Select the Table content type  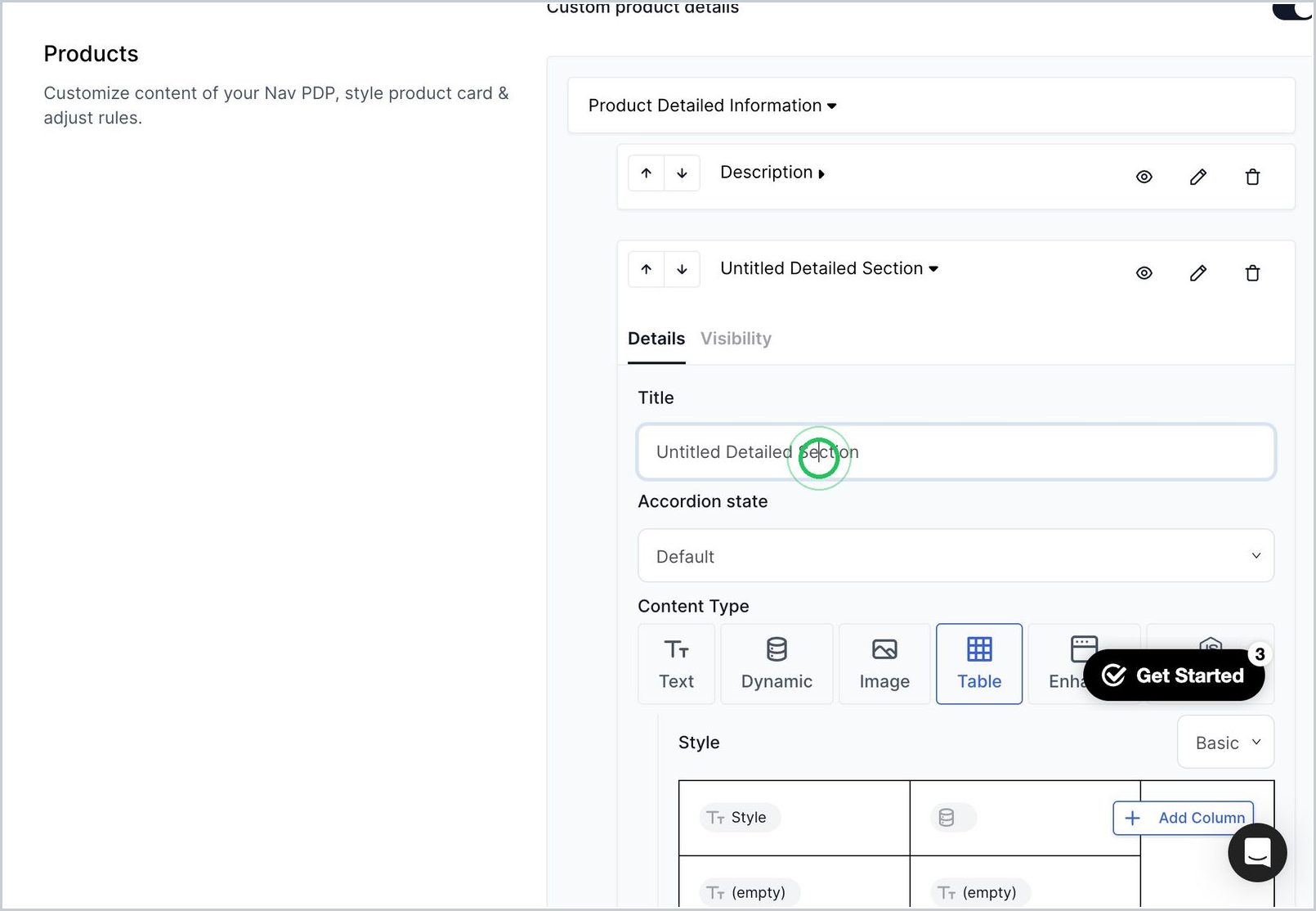click(x=979, y=664)
